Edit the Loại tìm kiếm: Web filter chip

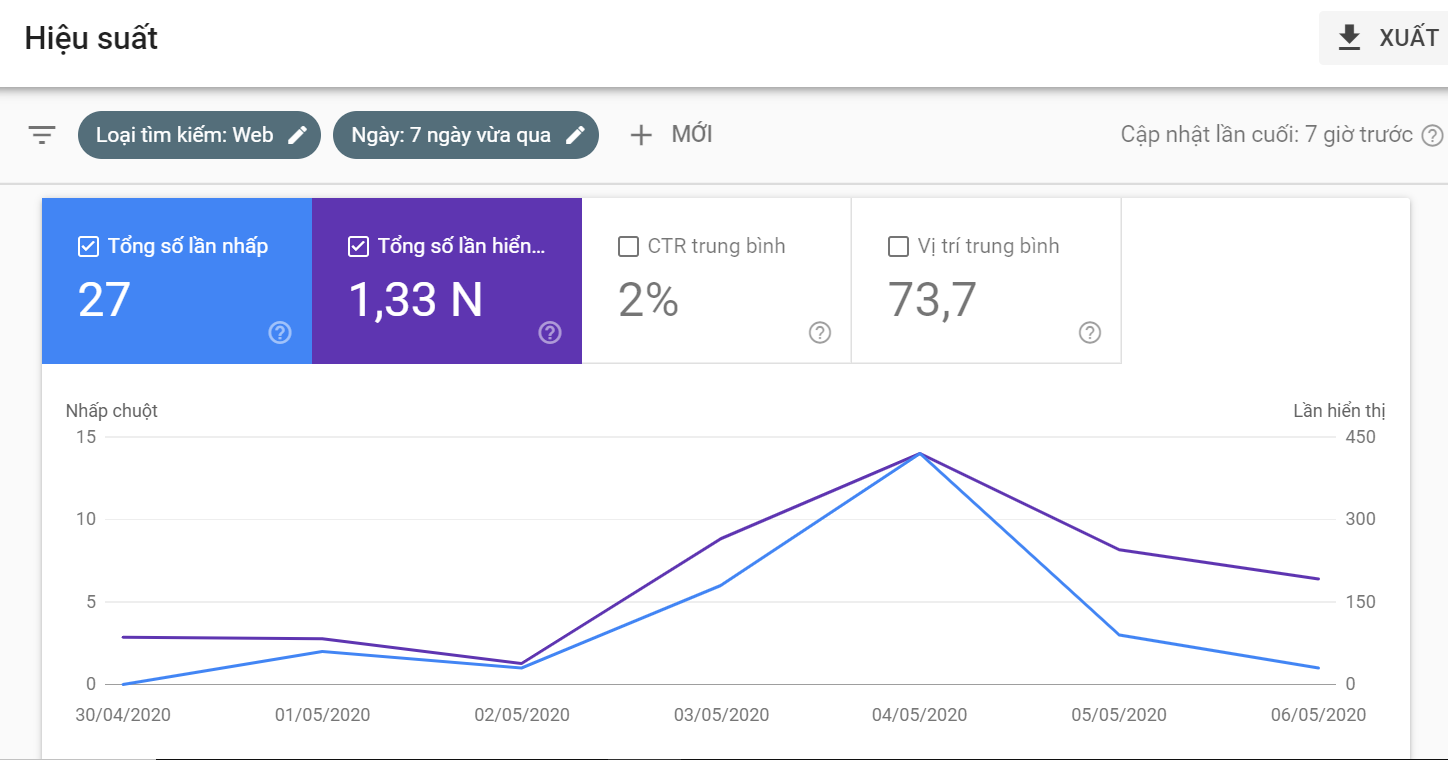coord(199,135)
